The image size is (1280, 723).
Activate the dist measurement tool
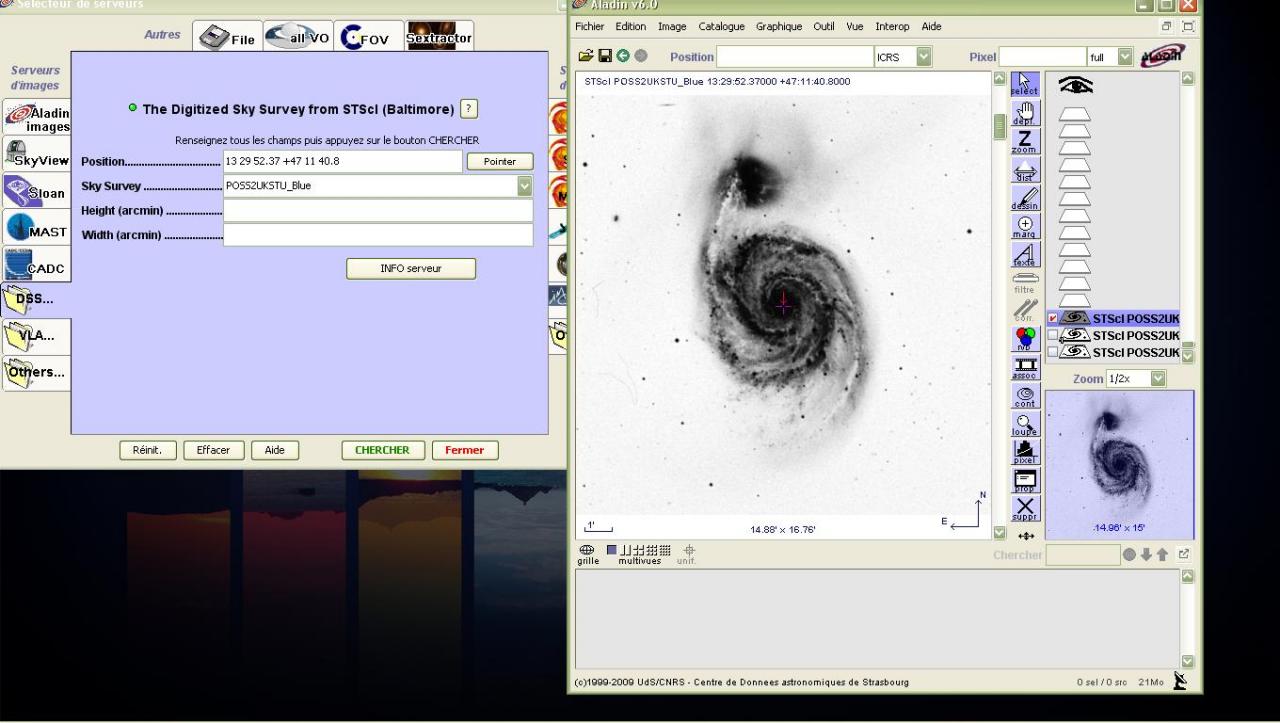point(1025,170)
